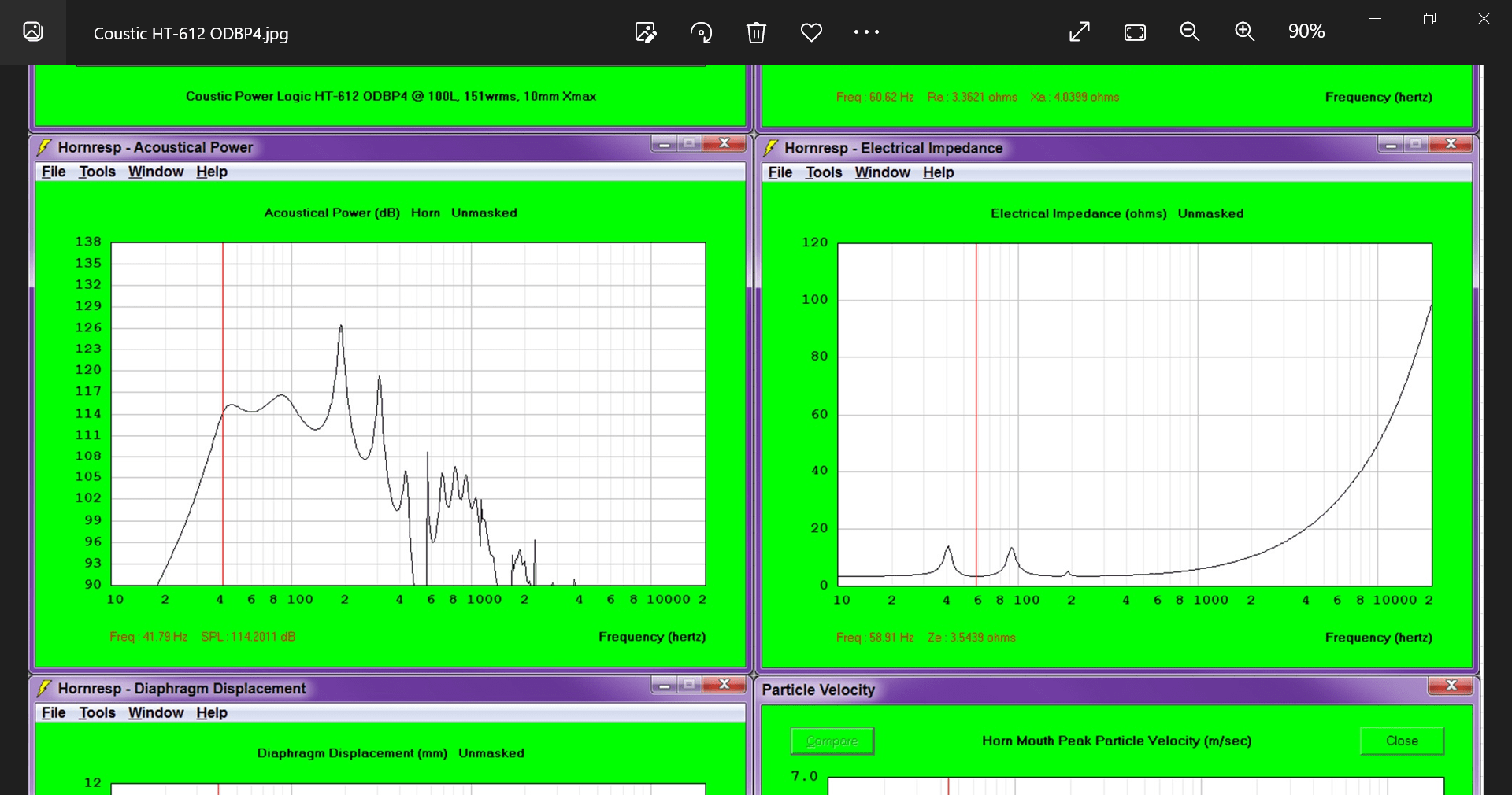Maximize the Acoustical Power window
The width and height of the screenshot is (1512, 795).
pos(689,143)
